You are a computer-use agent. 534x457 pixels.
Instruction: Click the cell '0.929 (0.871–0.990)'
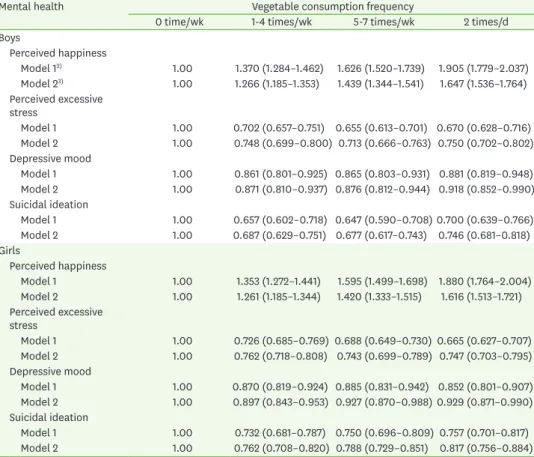(485, 402)
